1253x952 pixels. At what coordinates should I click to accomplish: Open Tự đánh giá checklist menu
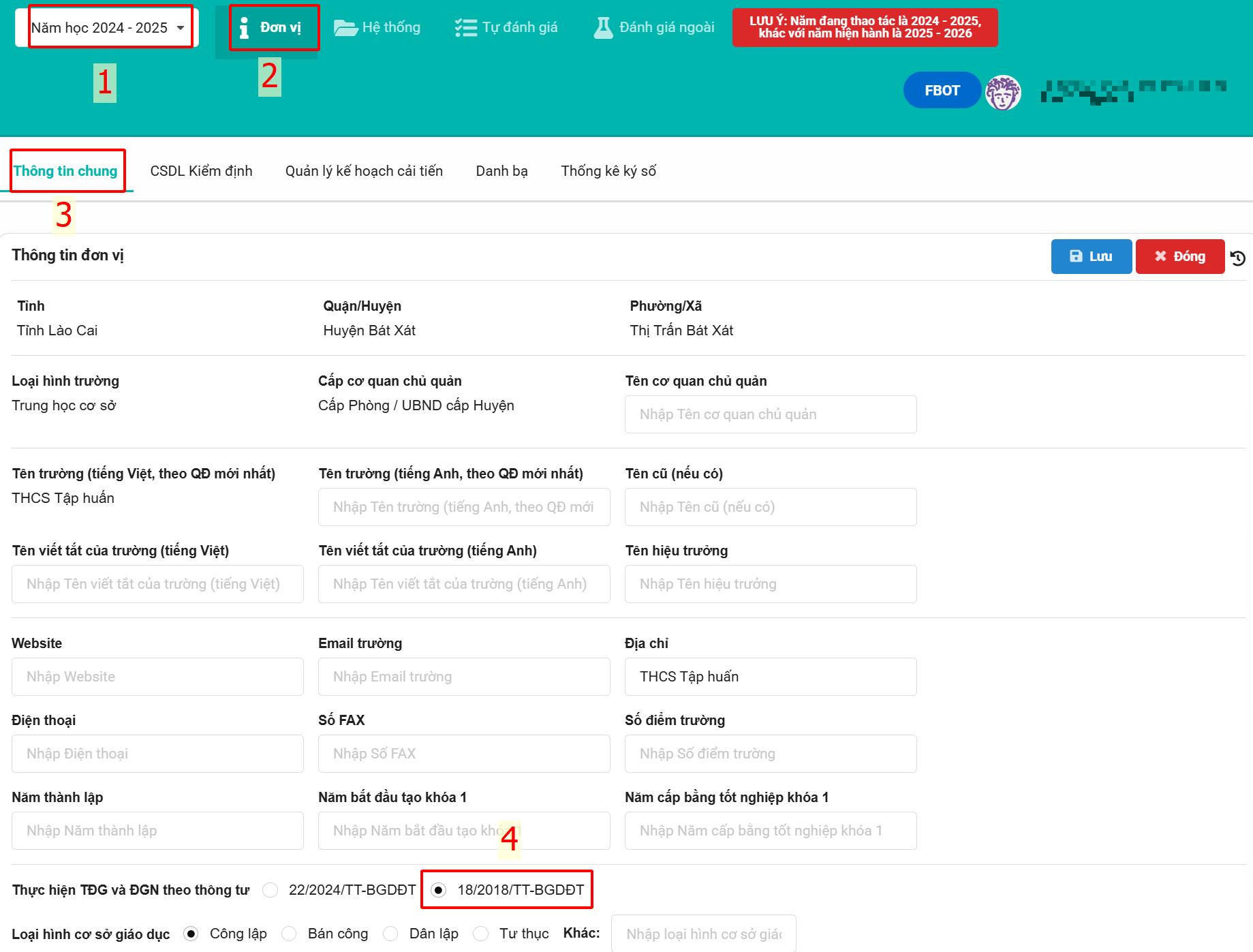(506, 28)
